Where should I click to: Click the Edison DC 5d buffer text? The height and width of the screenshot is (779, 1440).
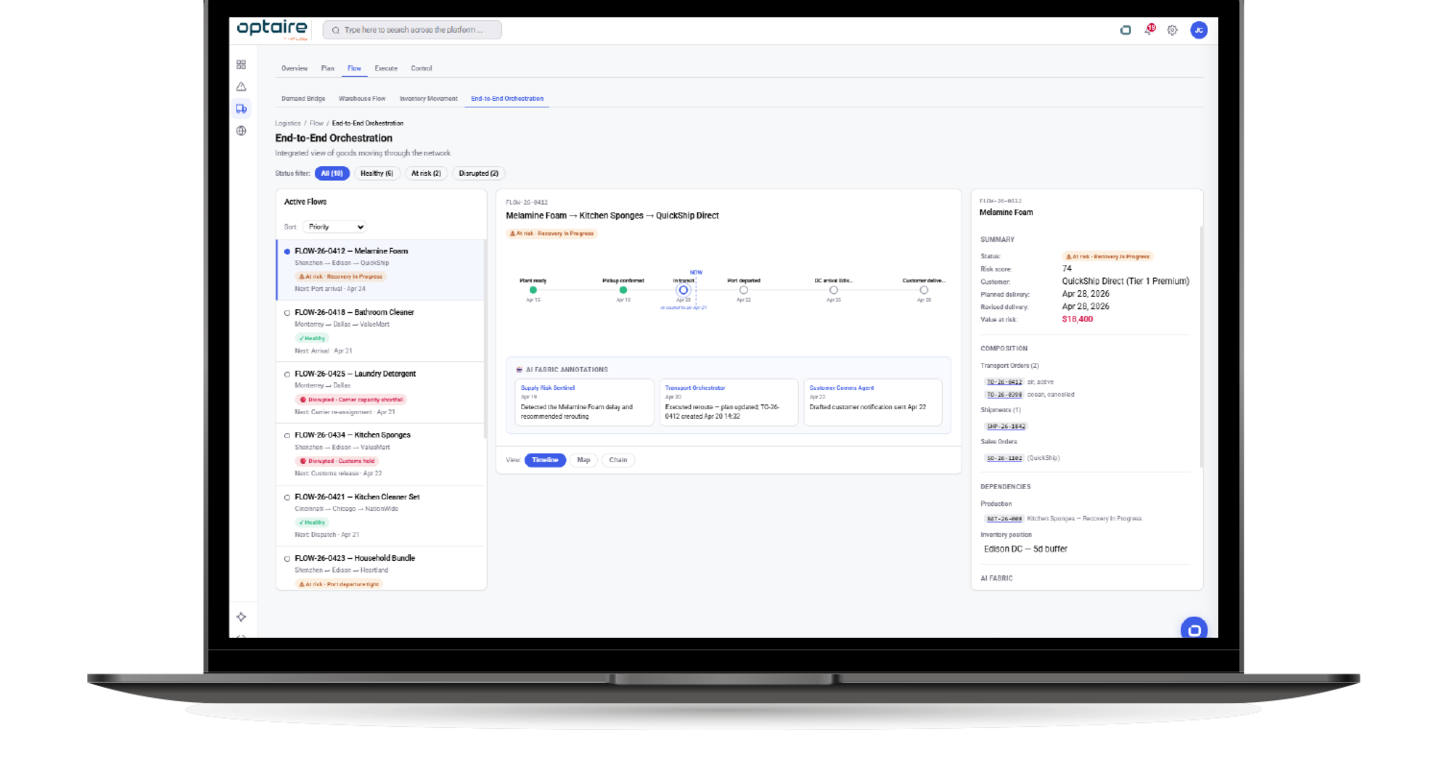coord(1025,549)
